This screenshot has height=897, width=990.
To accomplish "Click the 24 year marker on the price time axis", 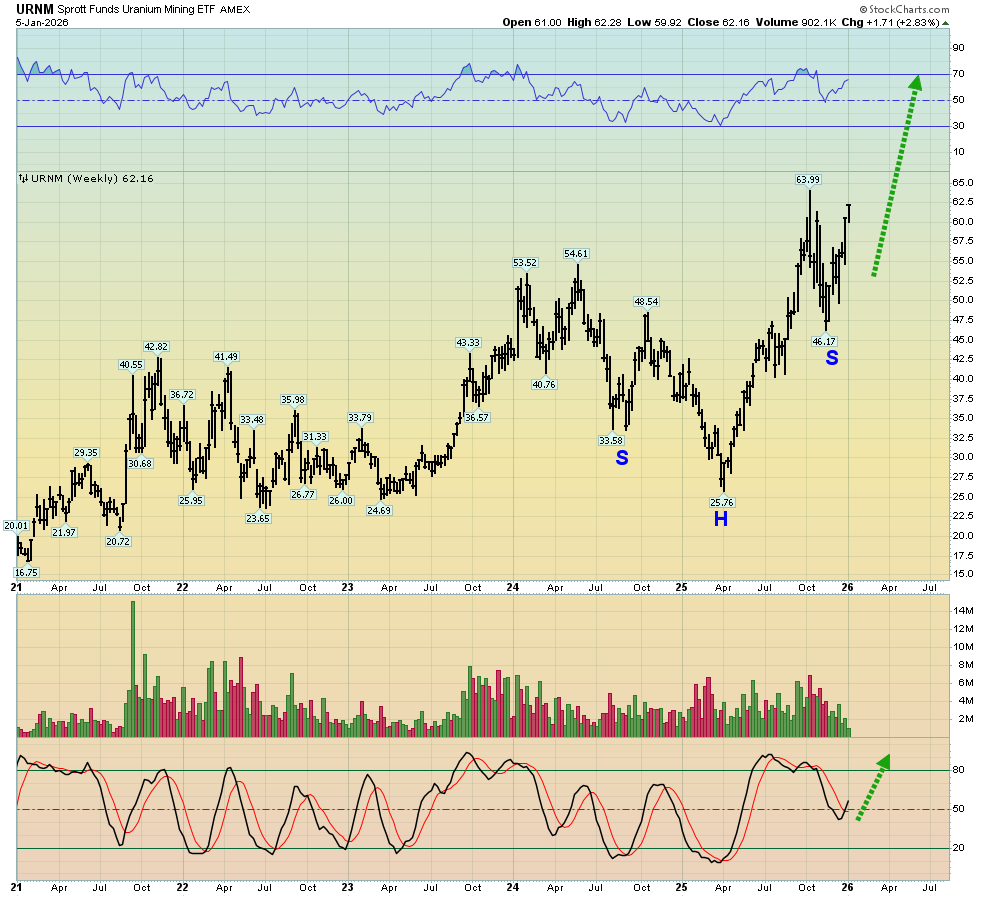I will [x=512, y=588].
